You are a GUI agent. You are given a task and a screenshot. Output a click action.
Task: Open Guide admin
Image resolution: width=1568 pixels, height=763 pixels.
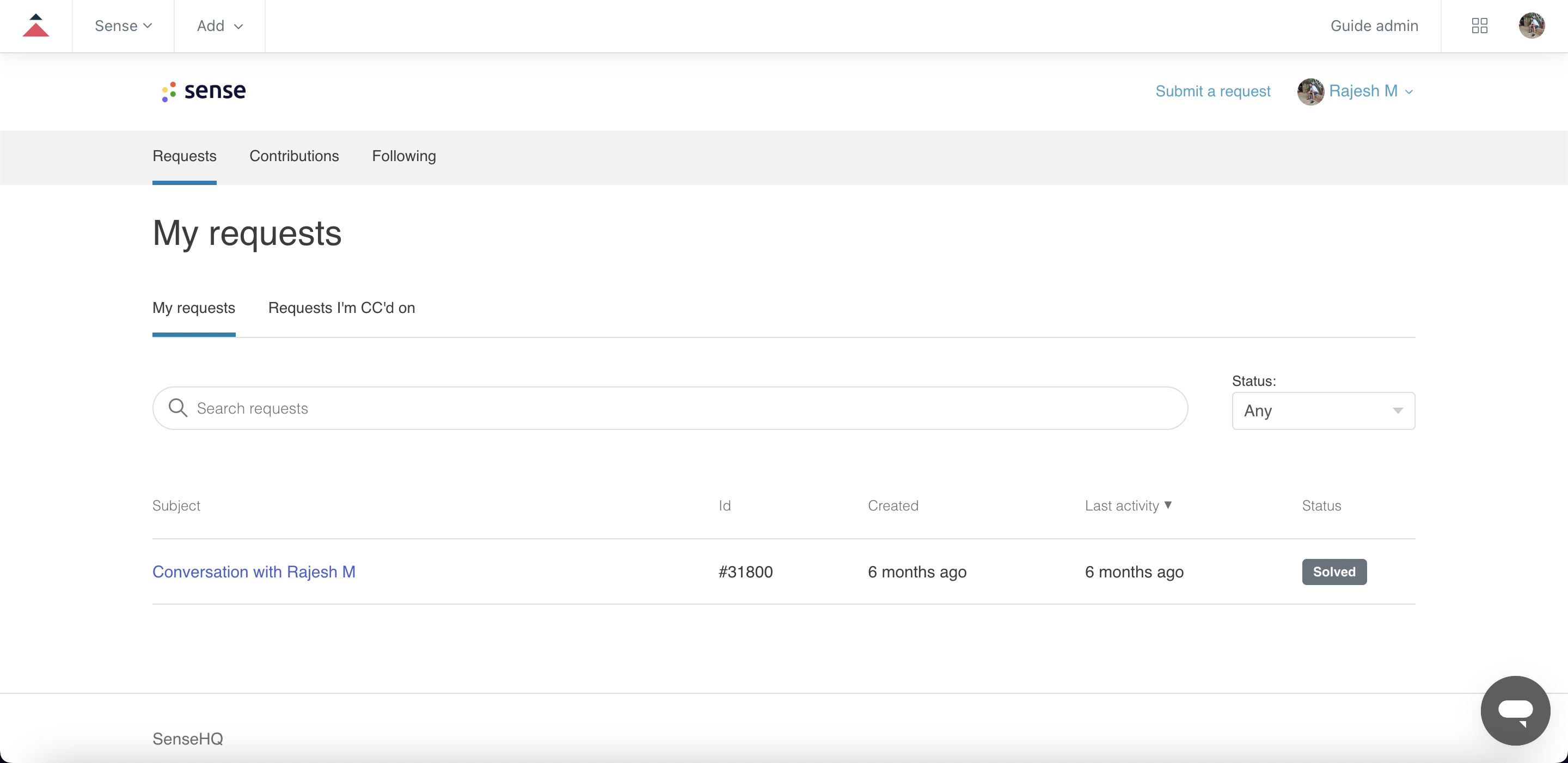(1374, 26)
